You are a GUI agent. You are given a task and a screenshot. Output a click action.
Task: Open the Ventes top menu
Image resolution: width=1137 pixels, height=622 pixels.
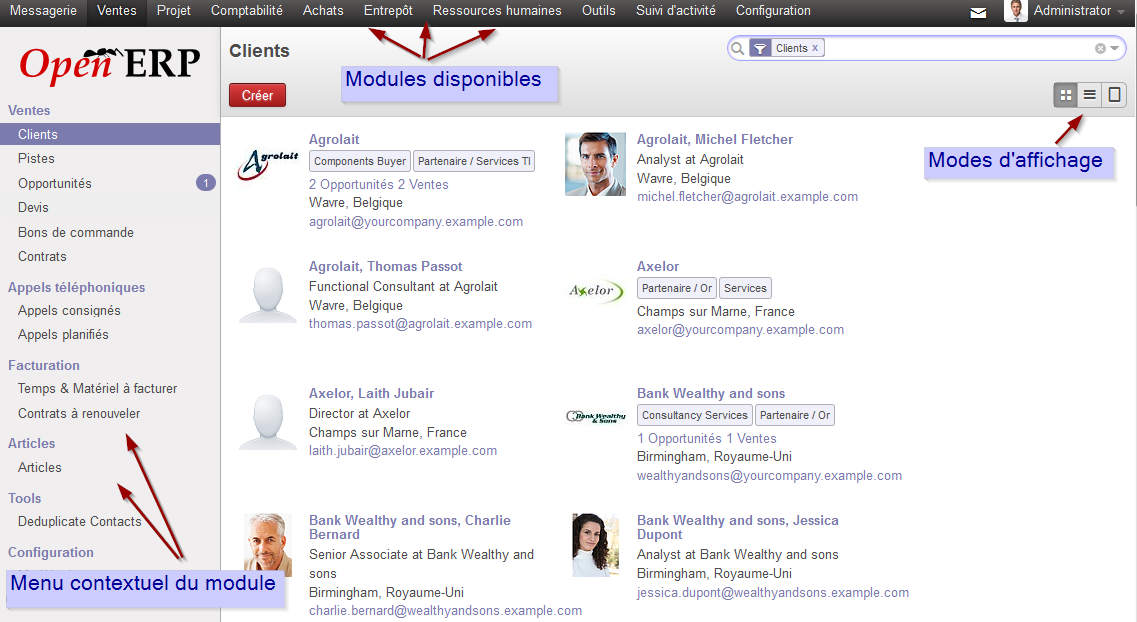pos(117,11)
